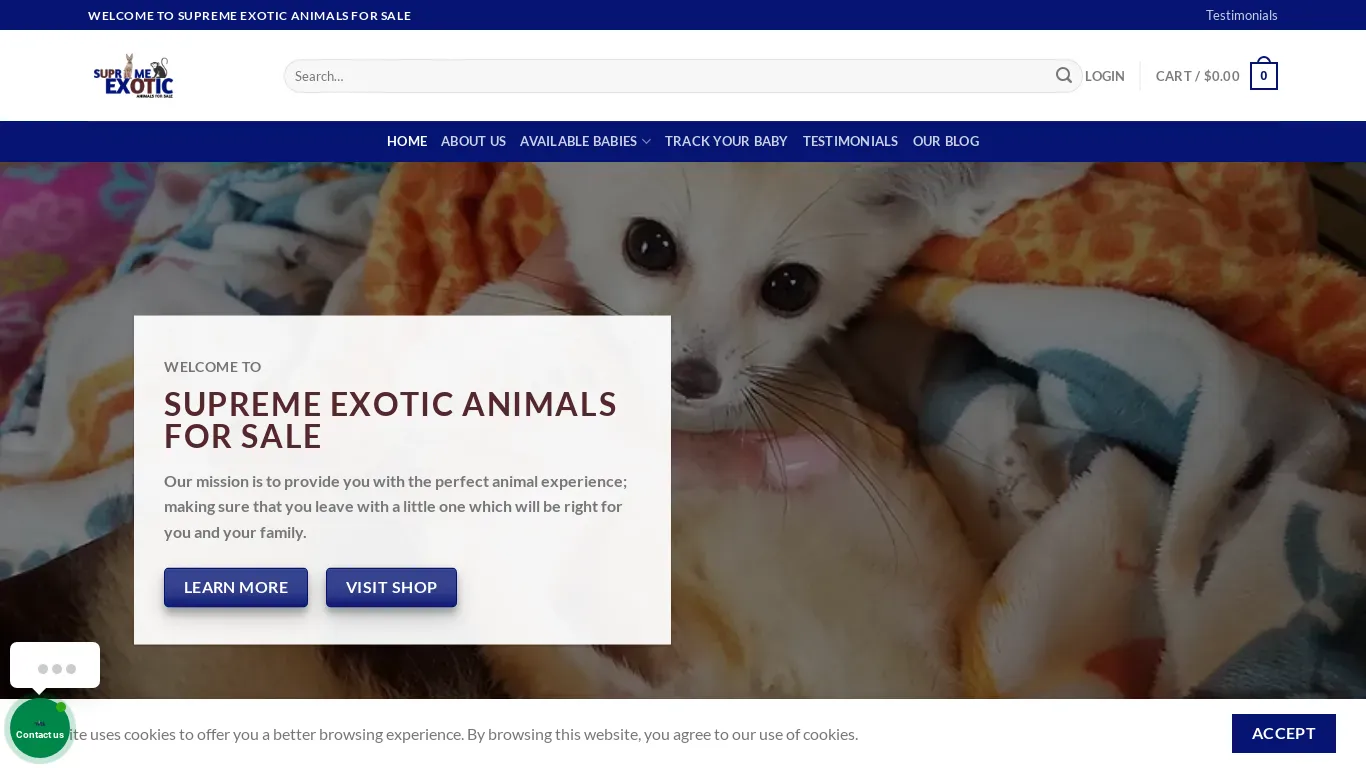Screen dimensions: 1366x768
Task: Accept the cookie notice
Action: (1283, 733)
